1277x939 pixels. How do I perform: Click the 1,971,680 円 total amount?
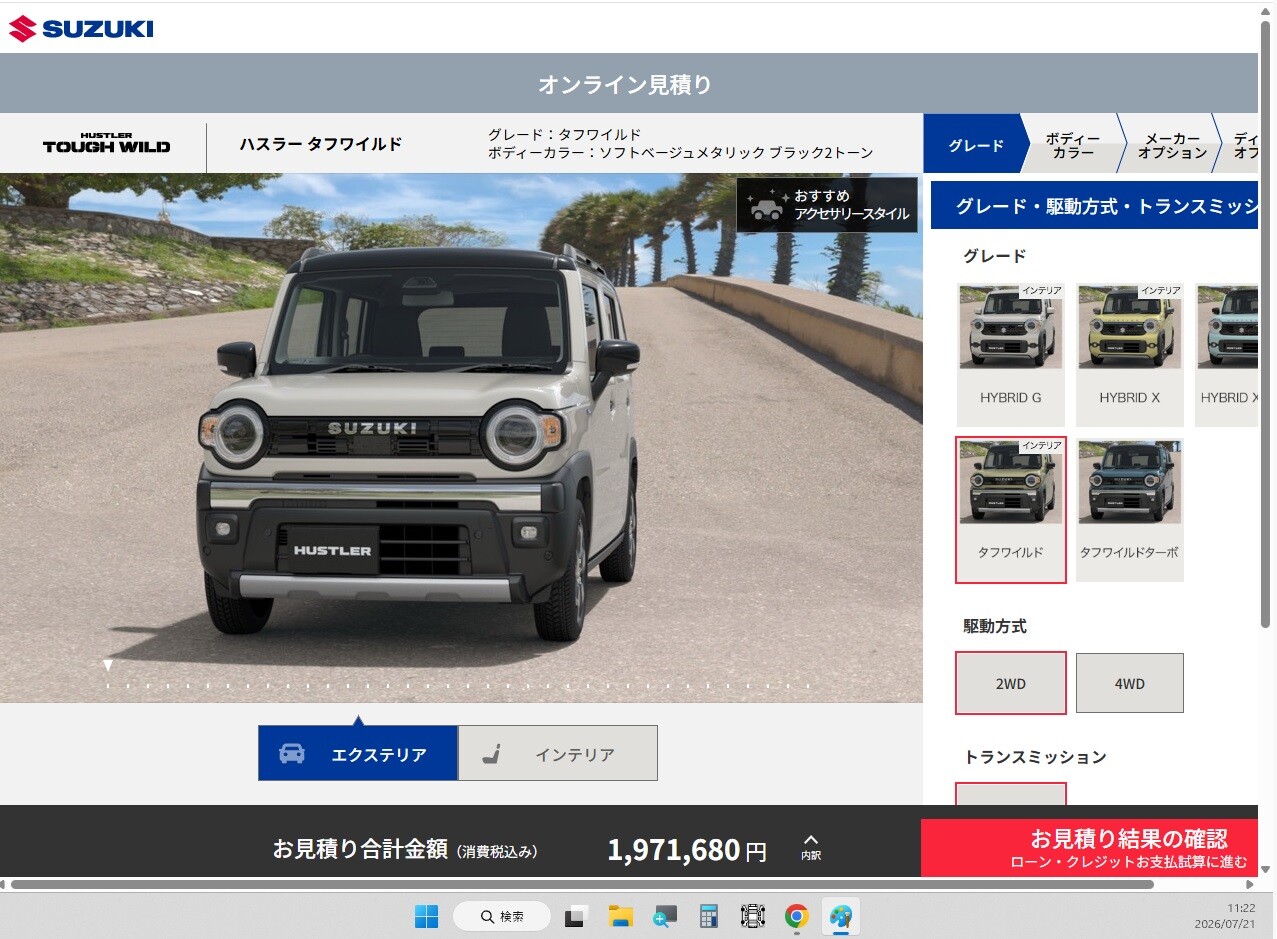coord(687,850)
